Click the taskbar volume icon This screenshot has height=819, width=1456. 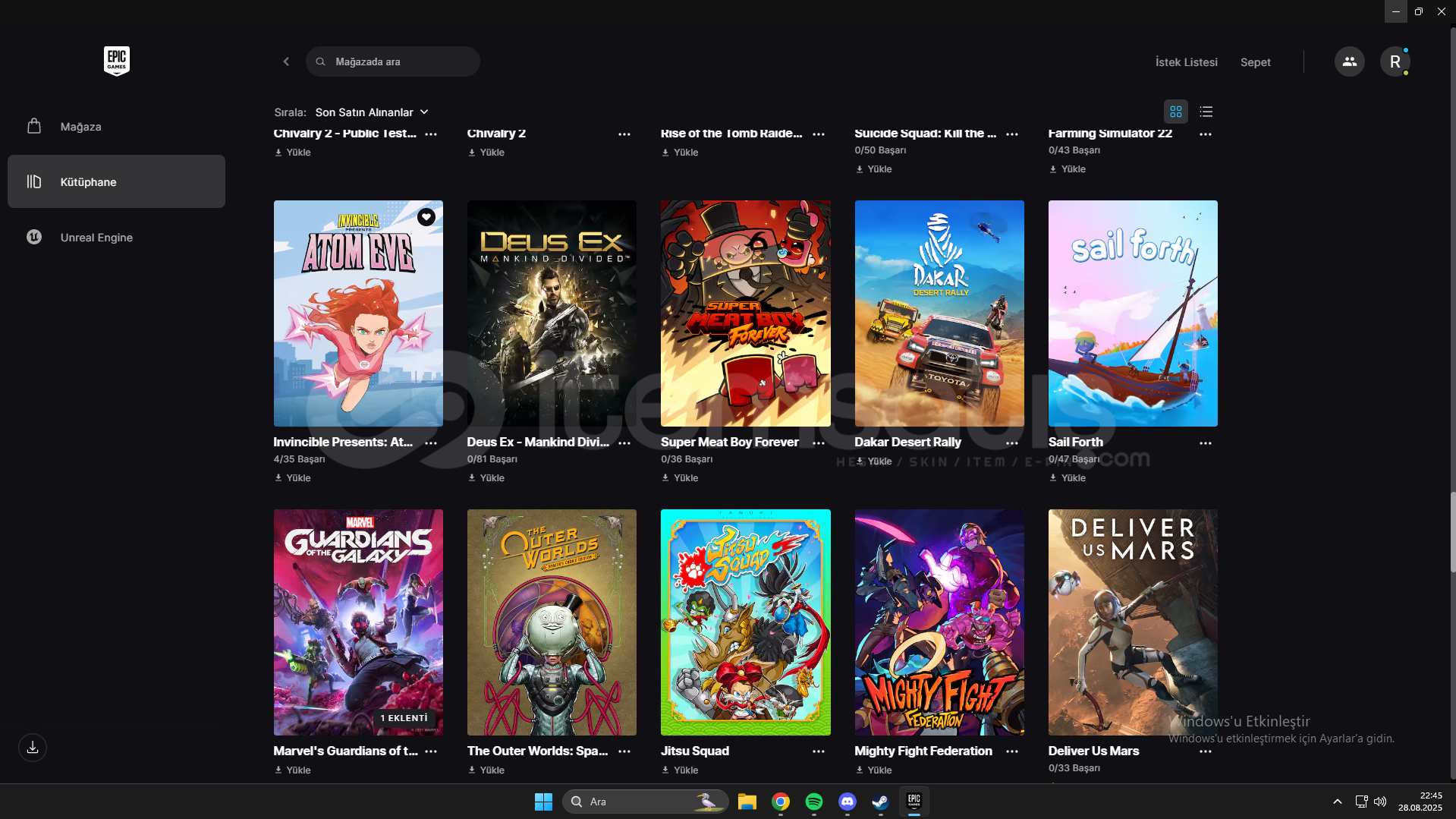point(1380,802)
